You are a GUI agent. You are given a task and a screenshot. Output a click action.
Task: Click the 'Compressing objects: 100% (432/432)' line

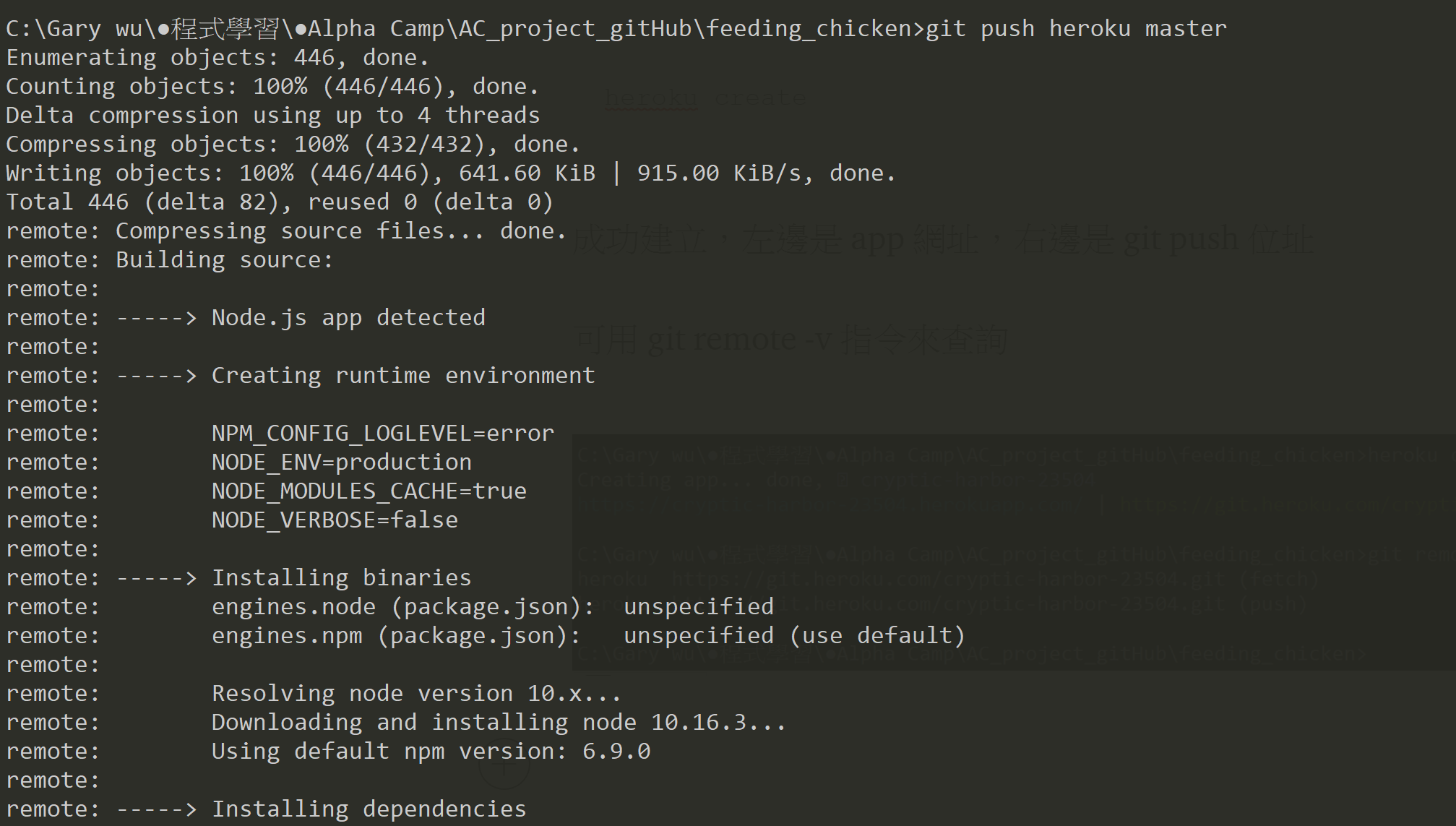pos(293,145)
